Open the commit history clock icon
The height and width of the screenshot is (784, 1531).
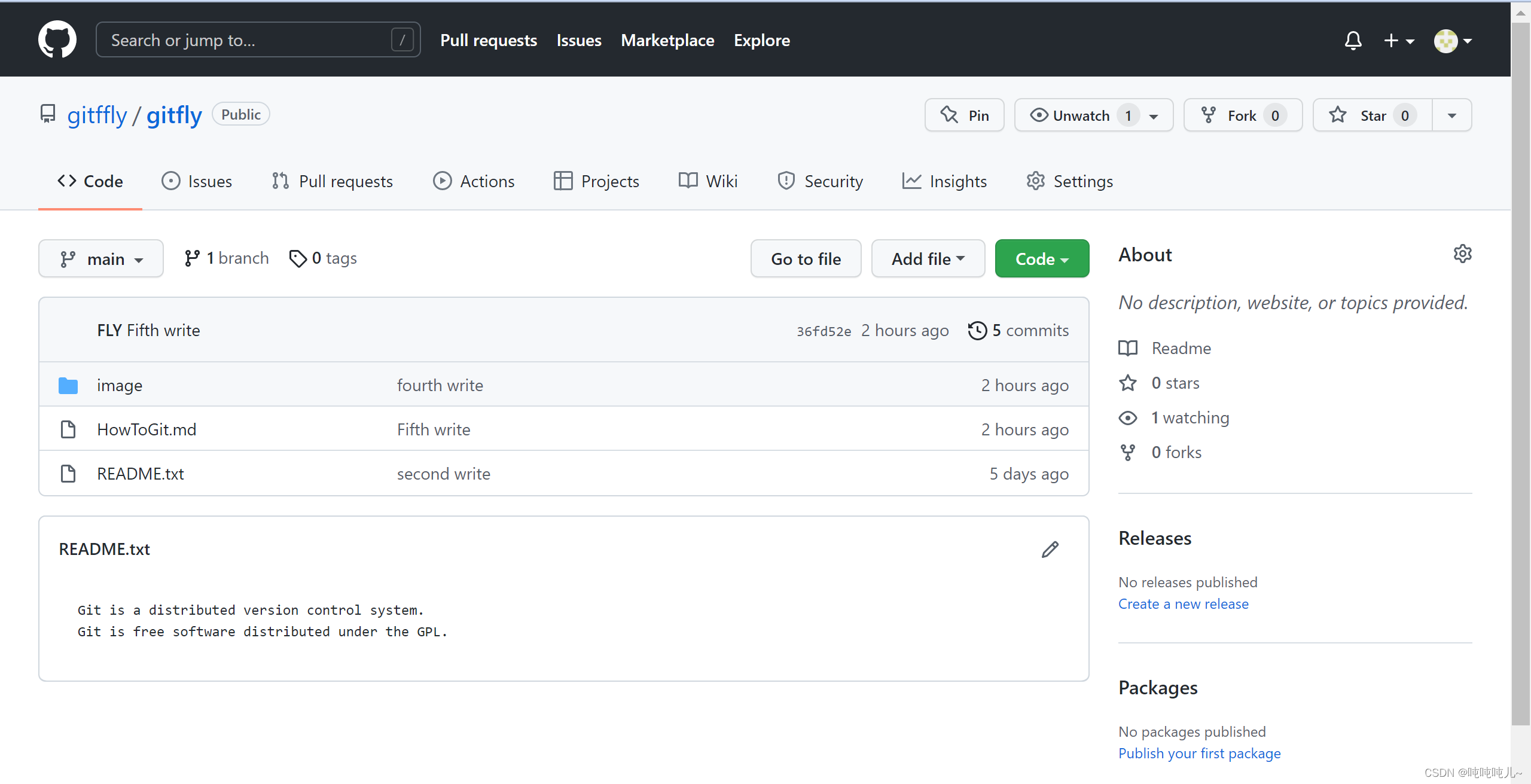click(977, 330)
